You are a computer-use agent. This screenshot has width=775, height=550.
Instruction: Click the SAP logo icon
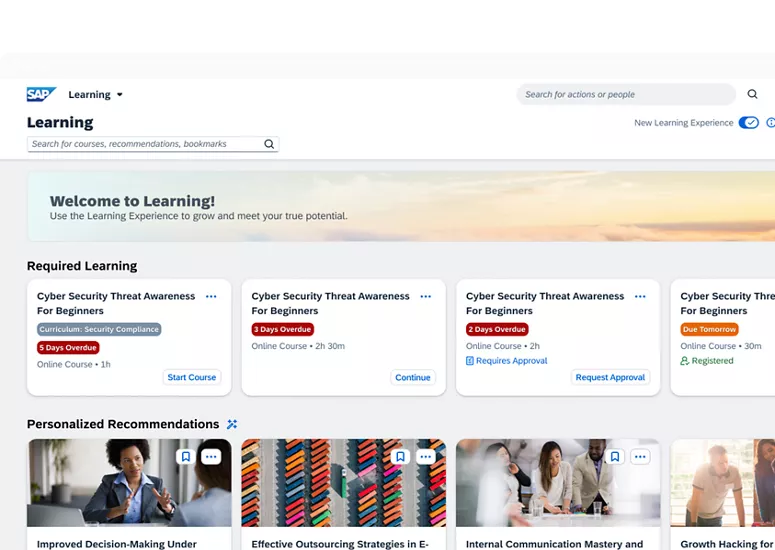[41, 94]
